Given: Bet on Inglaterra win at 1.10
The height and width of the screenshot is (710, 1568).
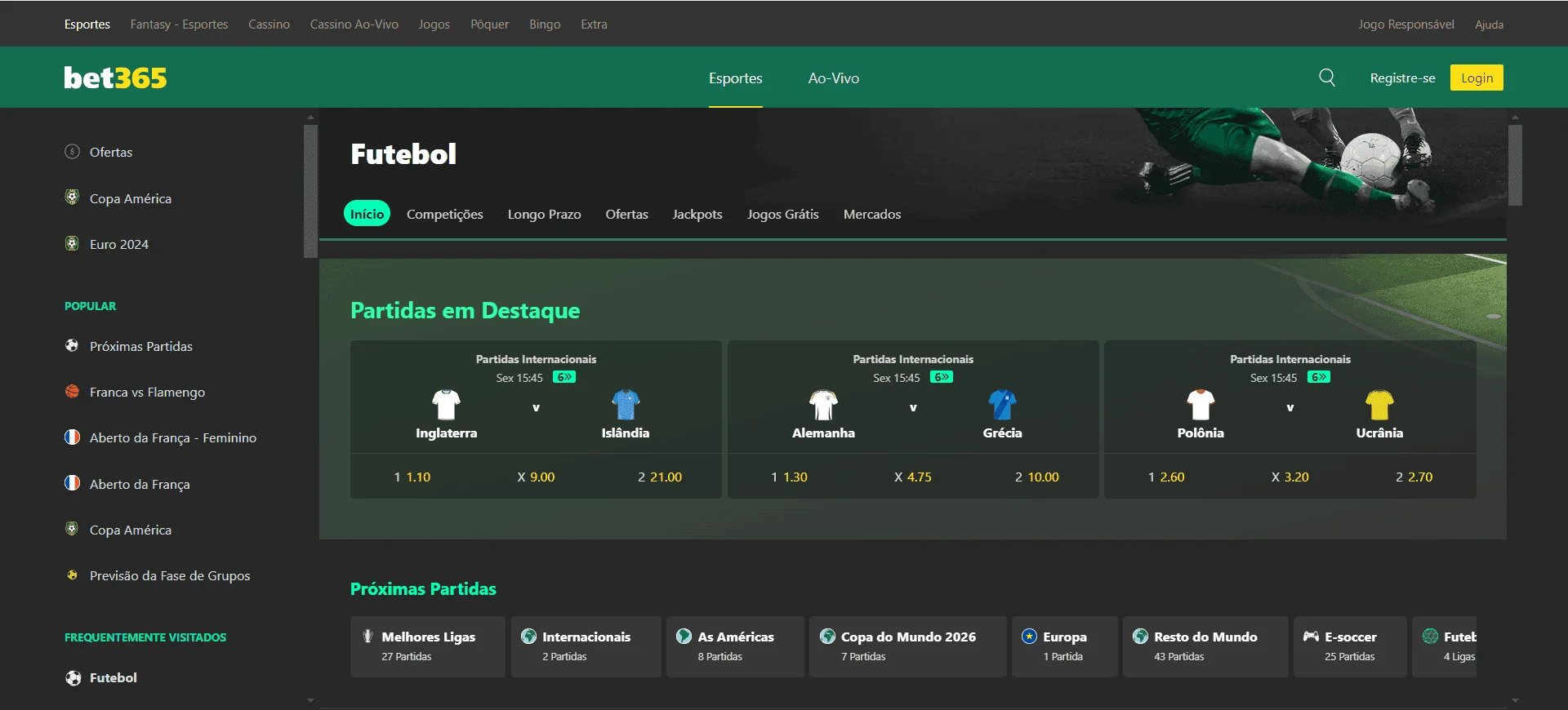Looking at the screenshot, I should [412, 477].
